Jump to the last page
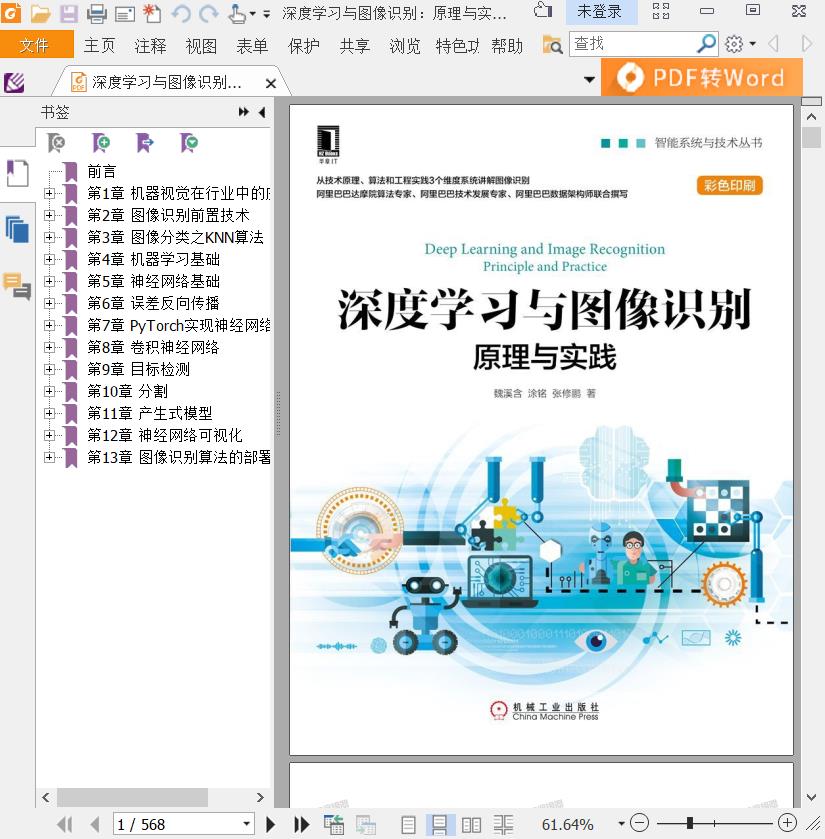The width and height of the screenshot is (825, 839). coord(301,825)
